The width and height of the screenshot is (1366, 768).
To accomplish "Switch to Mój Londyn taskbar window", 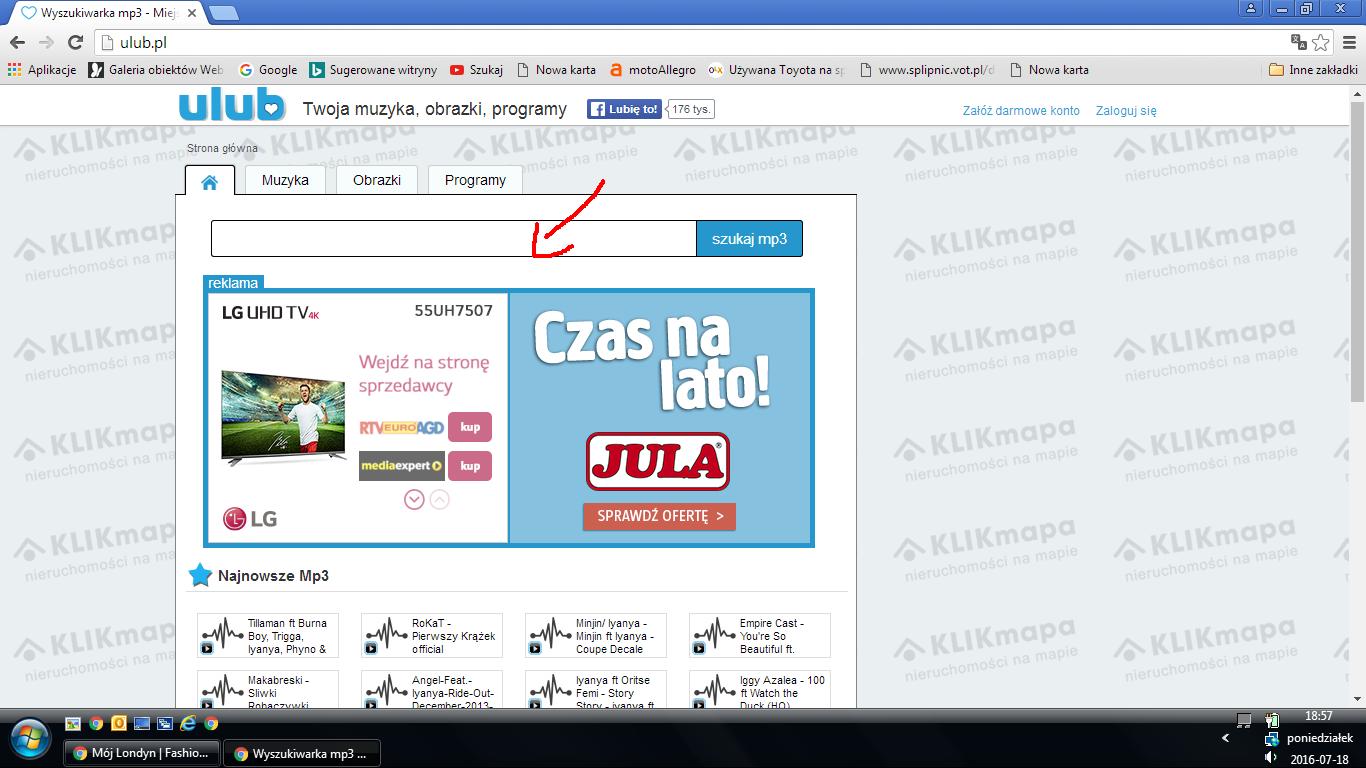I will [x=140, y=753].
